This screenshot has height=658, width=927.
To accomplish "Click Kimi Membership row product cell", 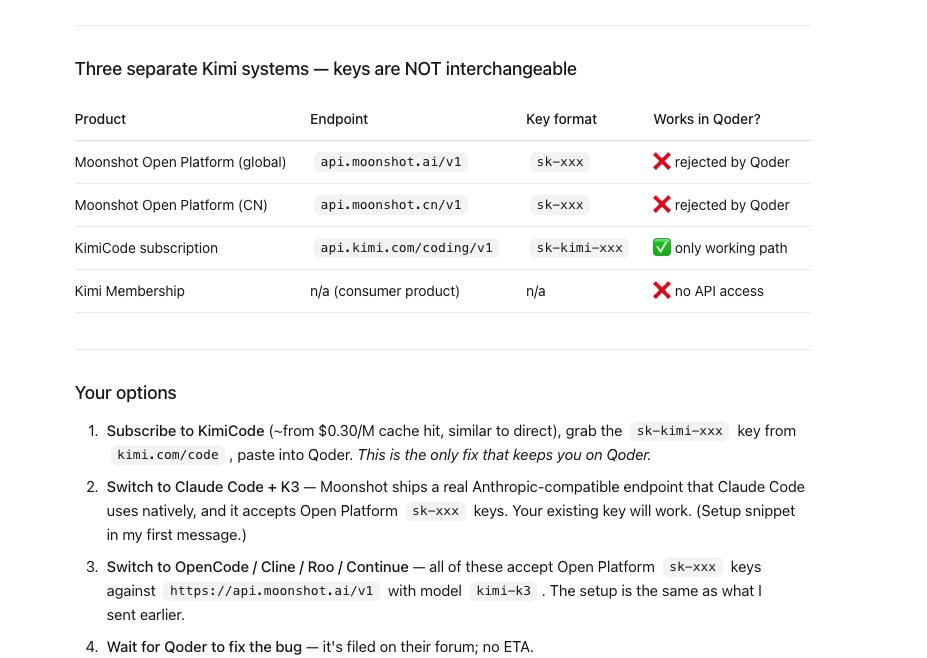I will pyautogui.click(x=129, y=291).
